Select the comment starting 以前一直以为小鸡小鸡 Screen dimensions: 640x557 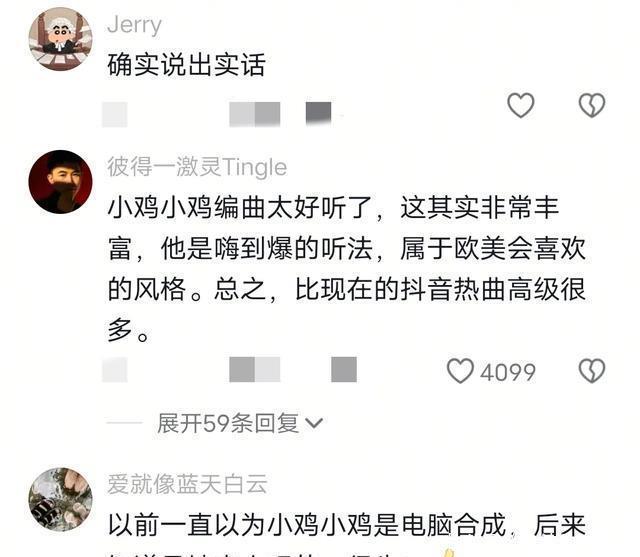point(347,535)
